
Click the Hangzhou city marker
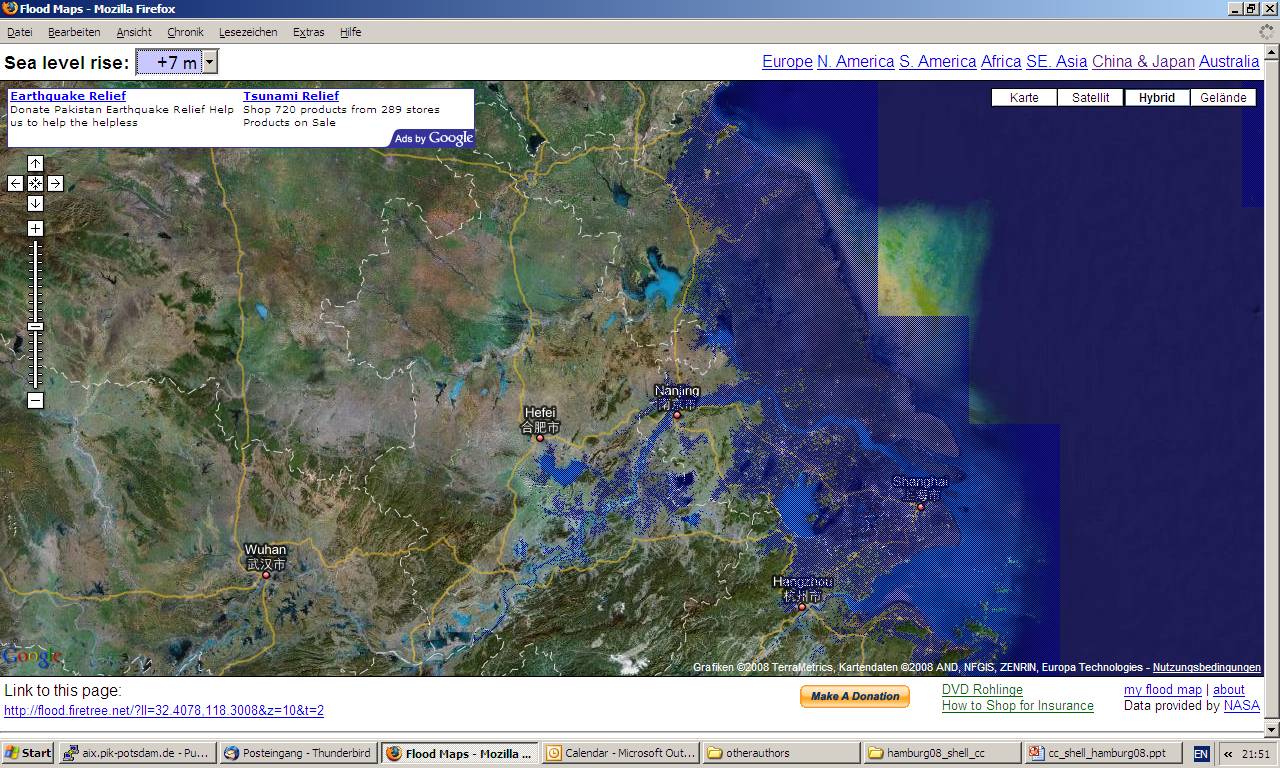click(802, 607)
